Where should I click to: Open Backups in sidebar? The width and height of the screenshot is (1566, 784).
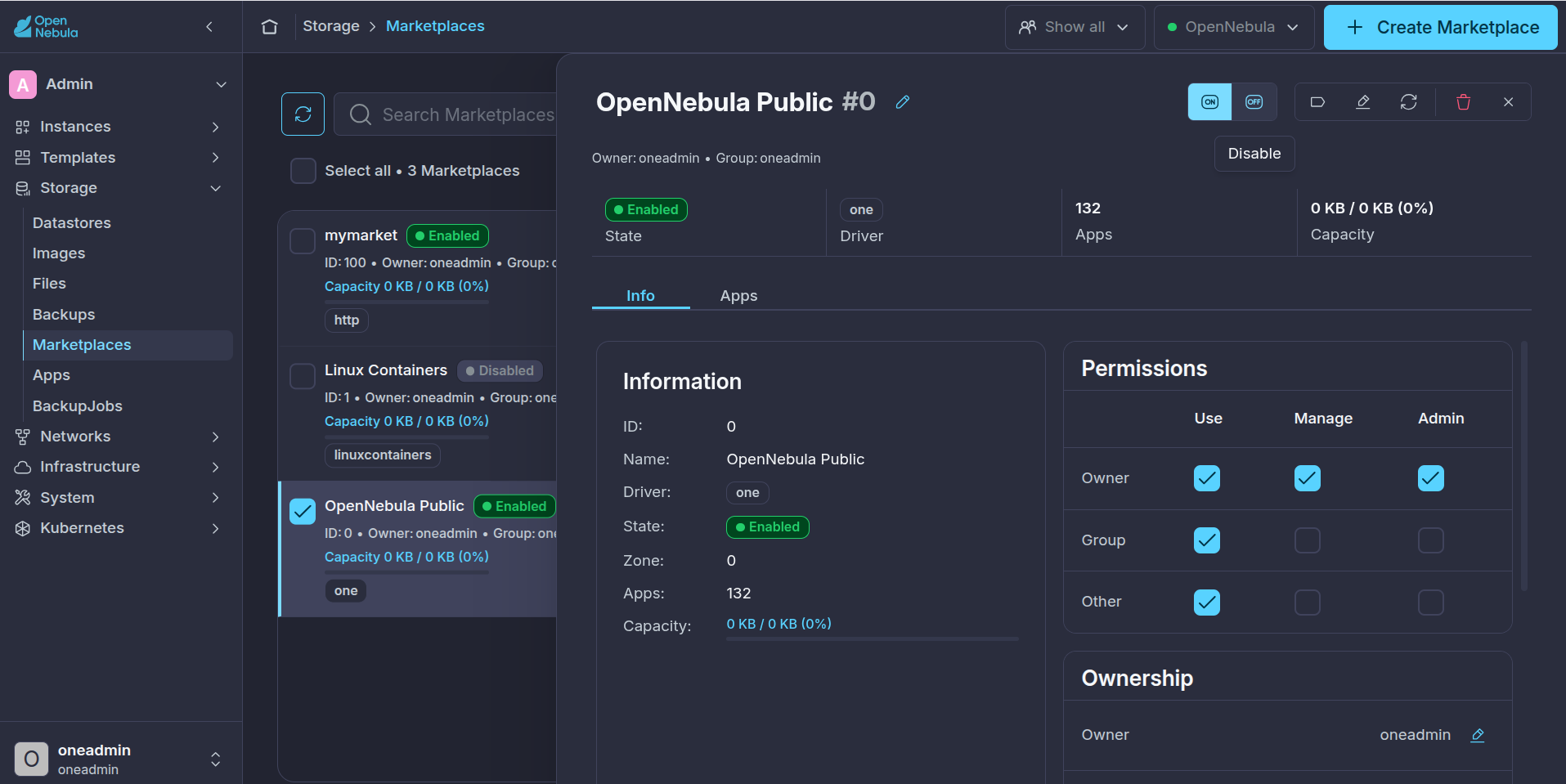coord(64,315)
